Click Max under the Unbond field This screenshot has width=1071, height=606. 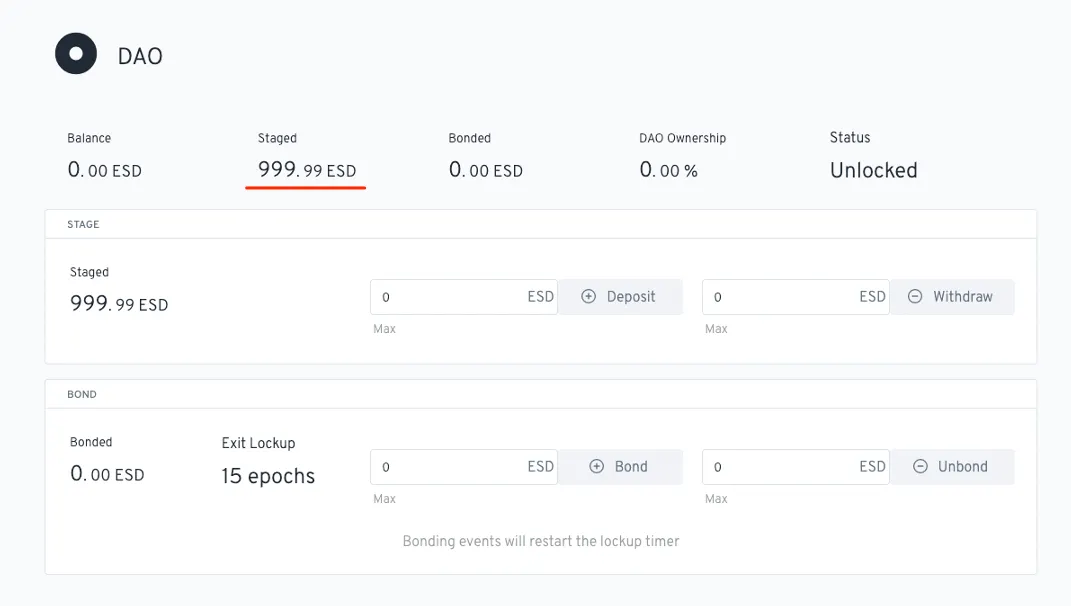point(716,499)
